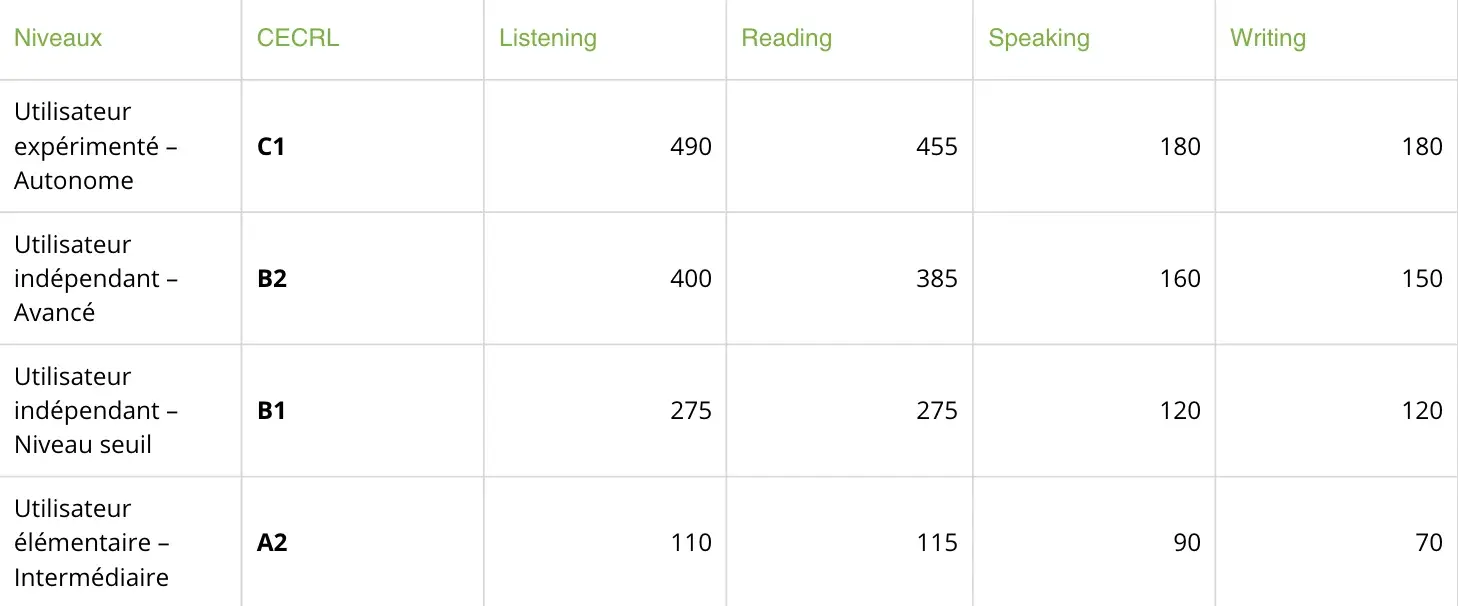Click the A2 Speaking score 90
1458x606 pixels.
click(1187, 543)
